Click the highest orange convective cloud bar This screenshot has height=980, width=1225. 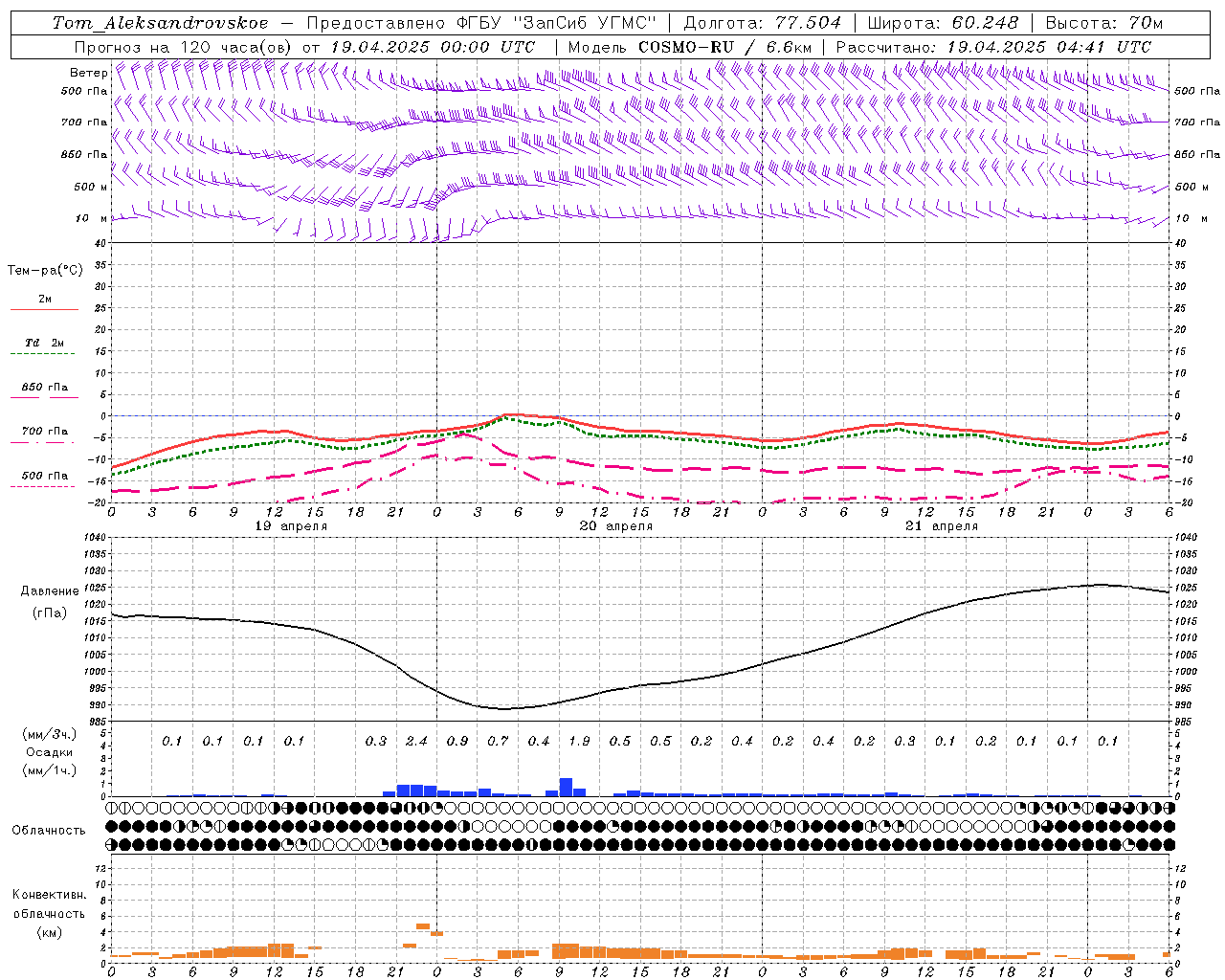[x=423, y=926]
